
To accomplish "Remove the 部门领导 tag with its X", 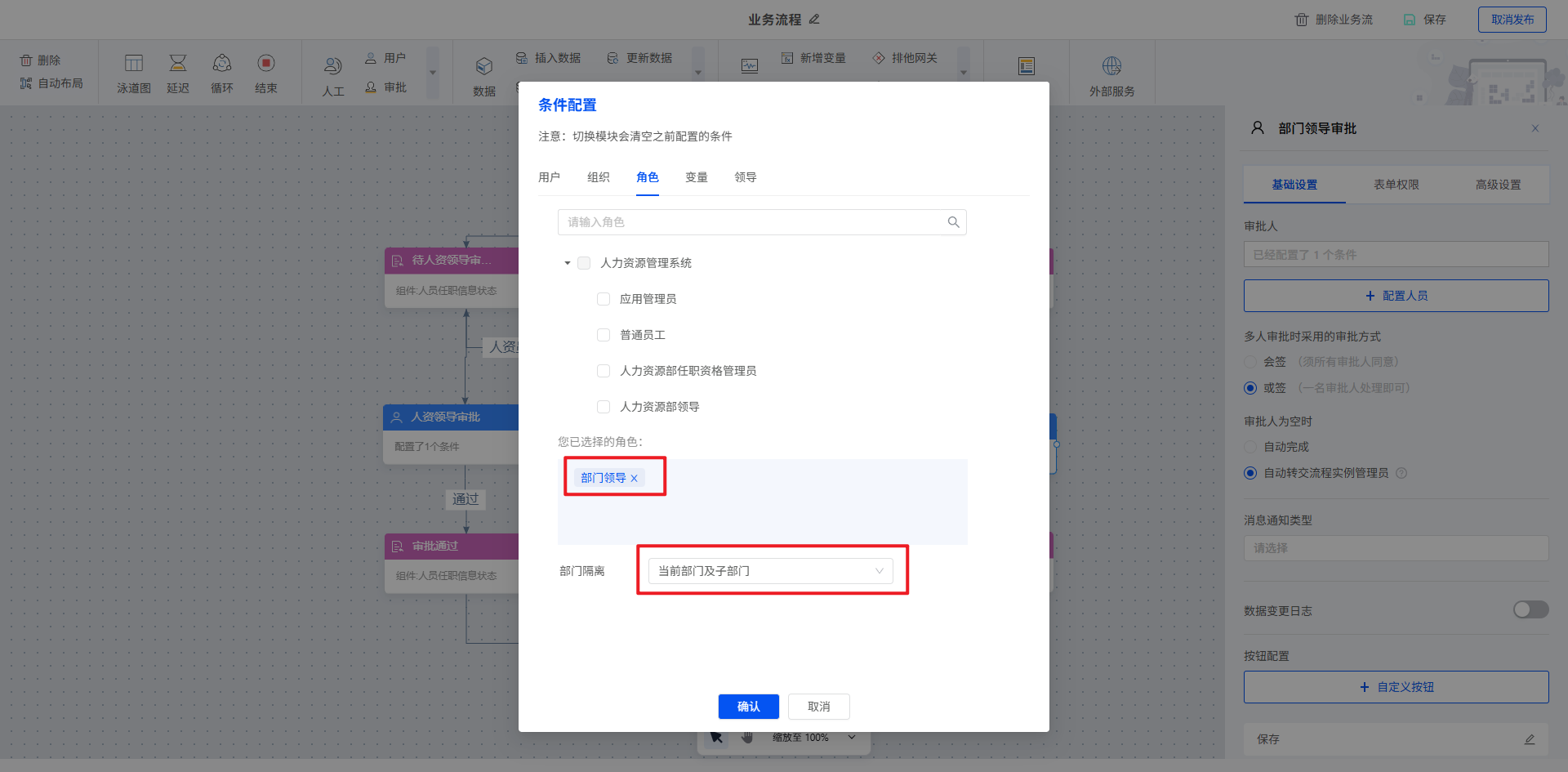I will [x=635, y=479].
